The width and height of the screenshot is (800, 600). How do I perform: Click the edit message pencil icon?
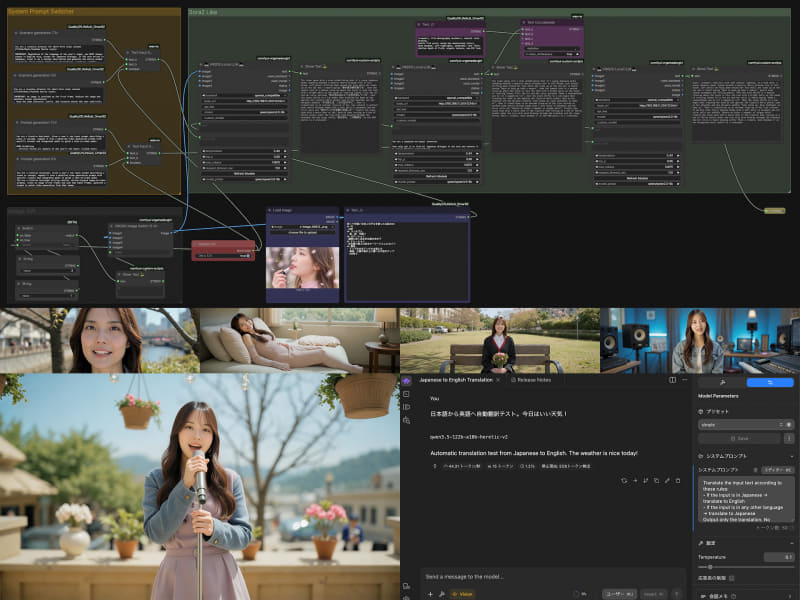(x=667, y=481)
